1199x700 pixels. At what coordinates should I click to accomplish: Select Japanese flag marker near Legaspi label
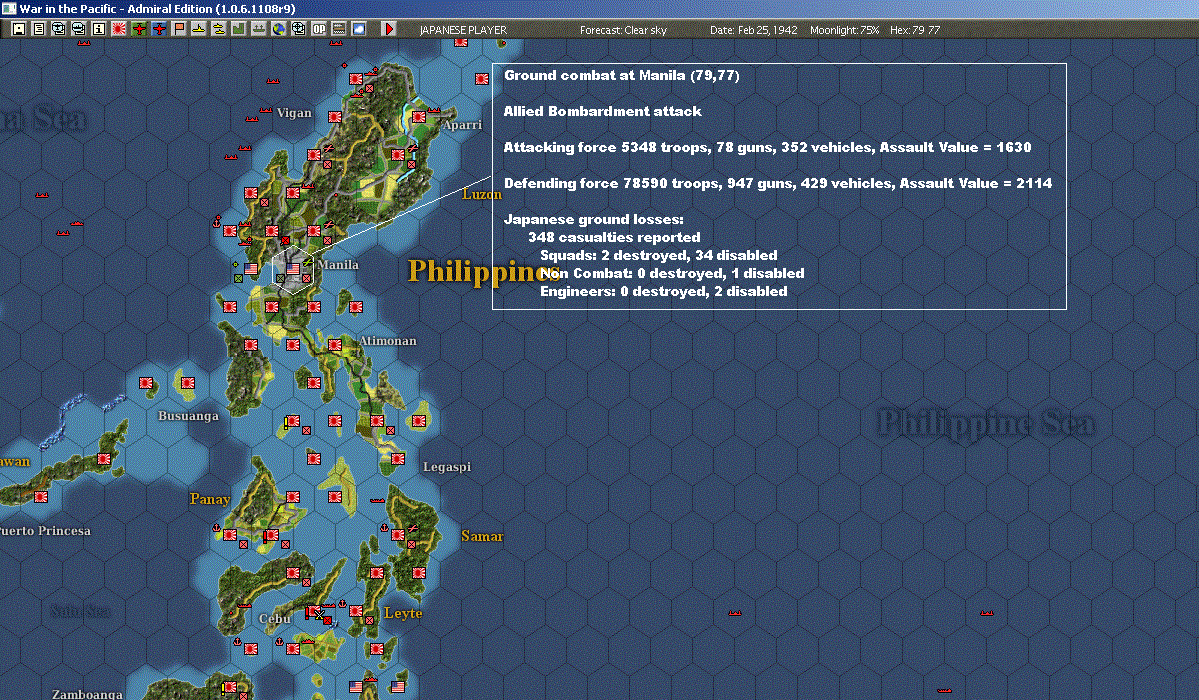(398, 459)
